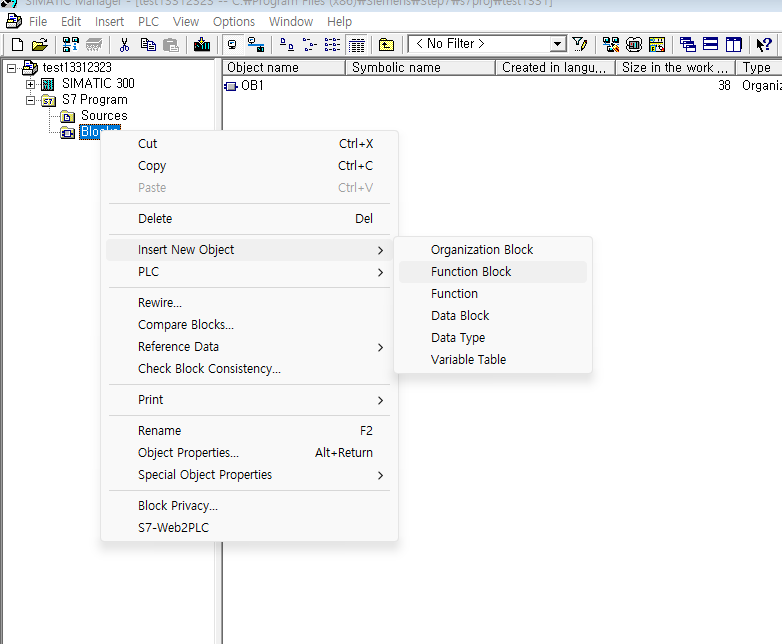Insert a new Data Block
Viewport: 782px width, 644px height.
(493, 316)
